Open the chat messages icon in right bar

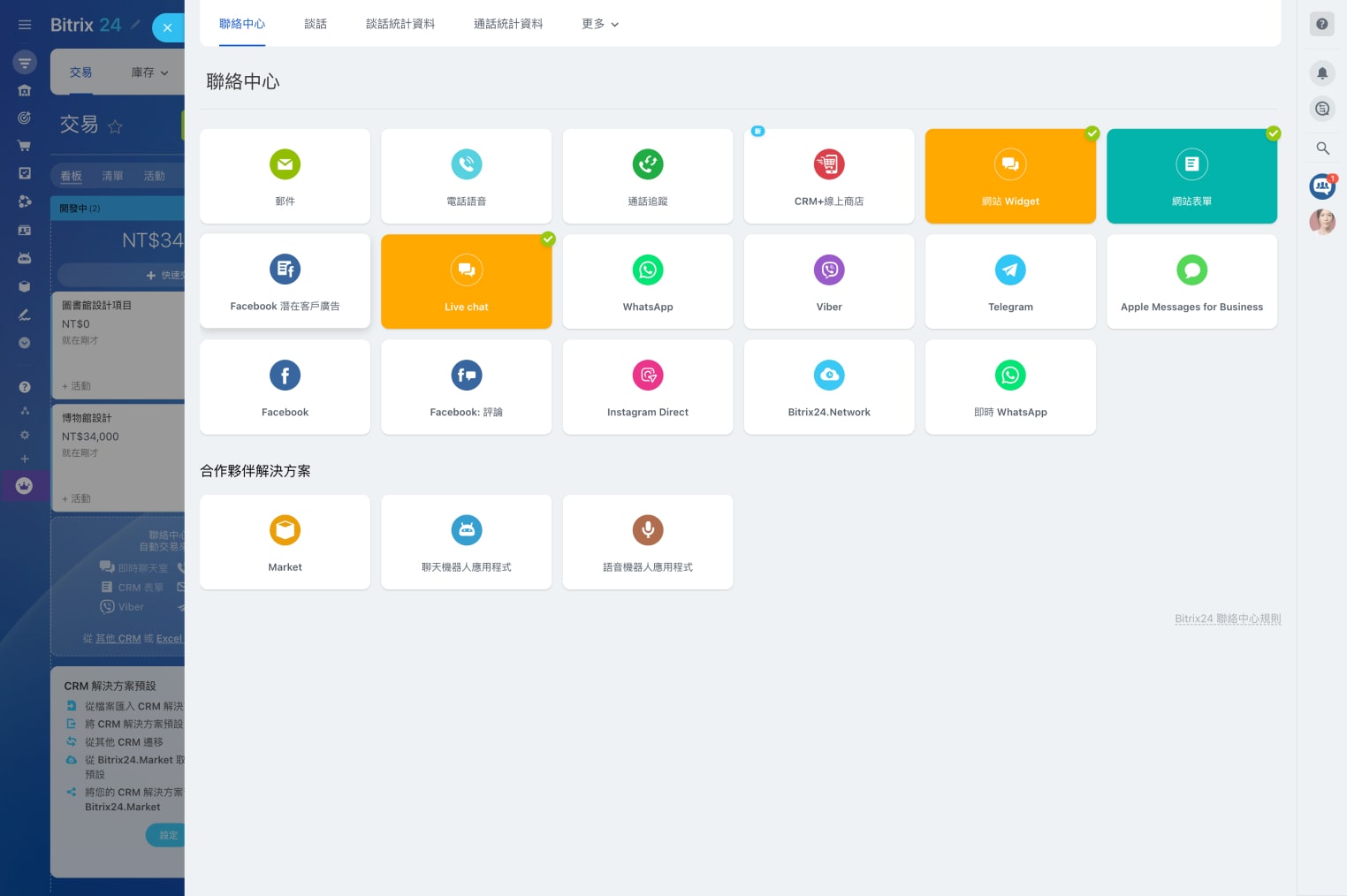[x=1322, y=109]
